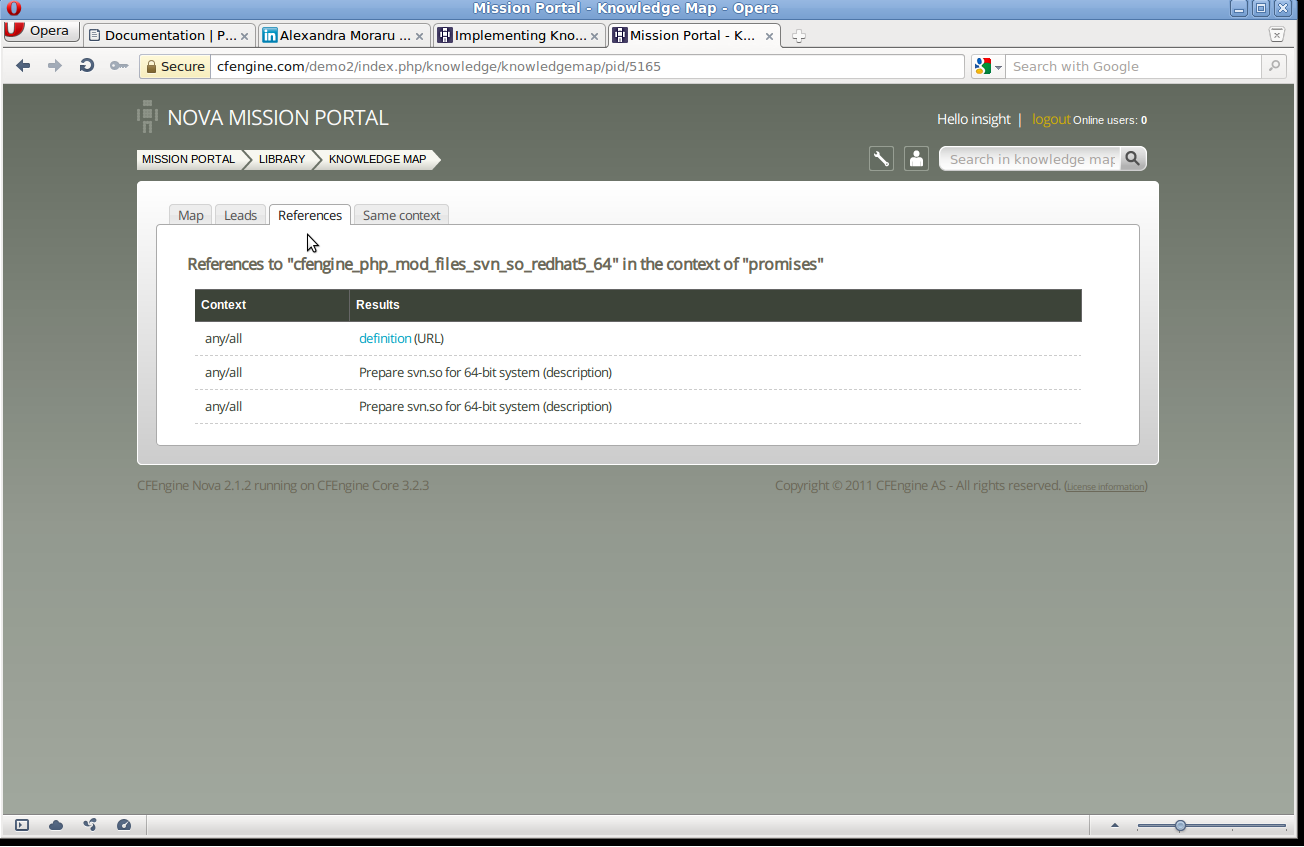This screenshot has width=1304, height=847.
Task: Click the license information link
Action: click(1105, 487)
